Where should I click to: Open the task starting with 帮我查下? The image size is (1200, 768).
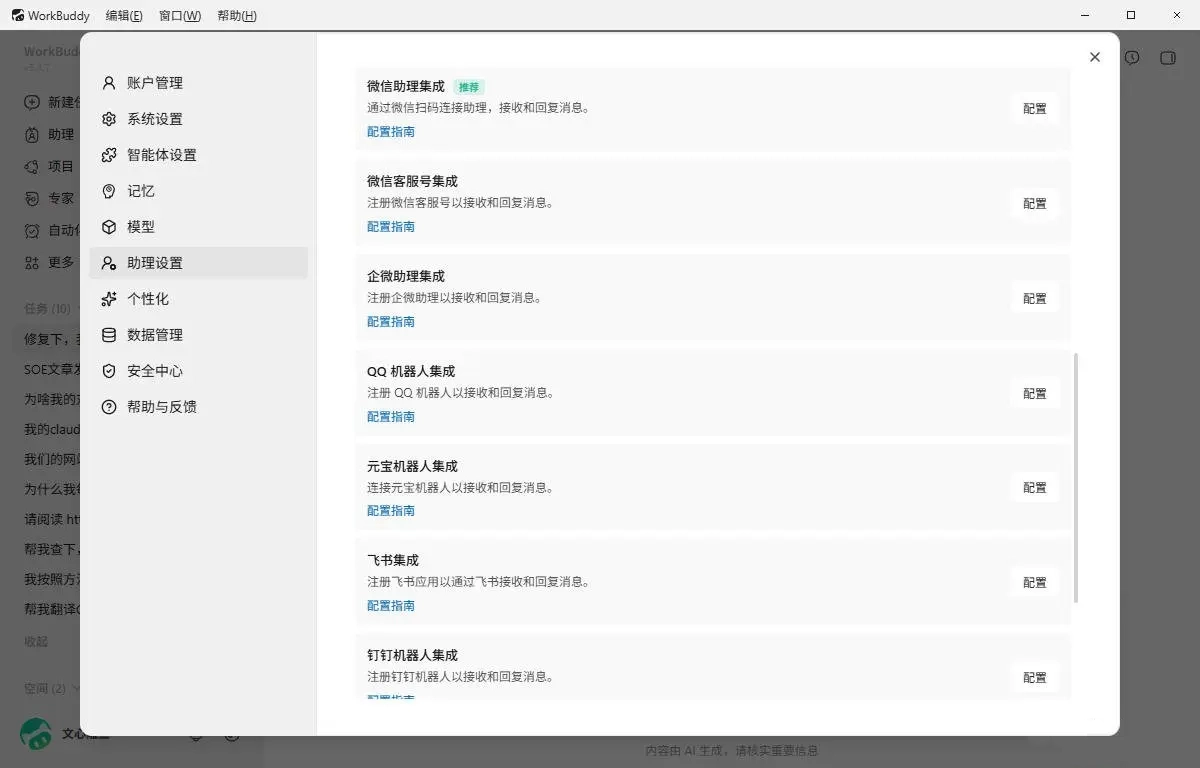[x=52, y=549]
